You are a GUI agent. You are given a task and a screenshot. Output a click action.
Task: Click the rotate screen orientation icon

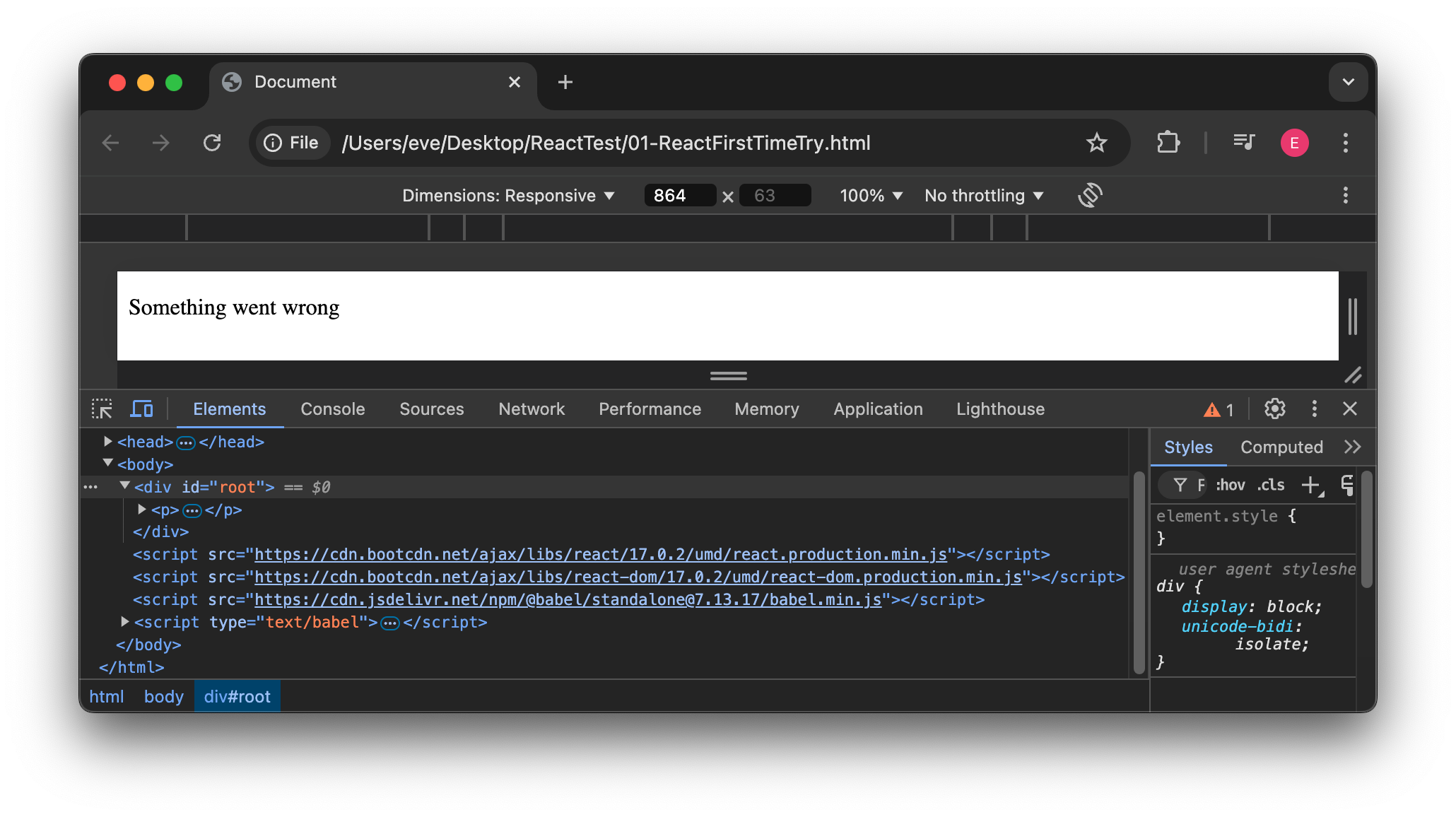1090,195
